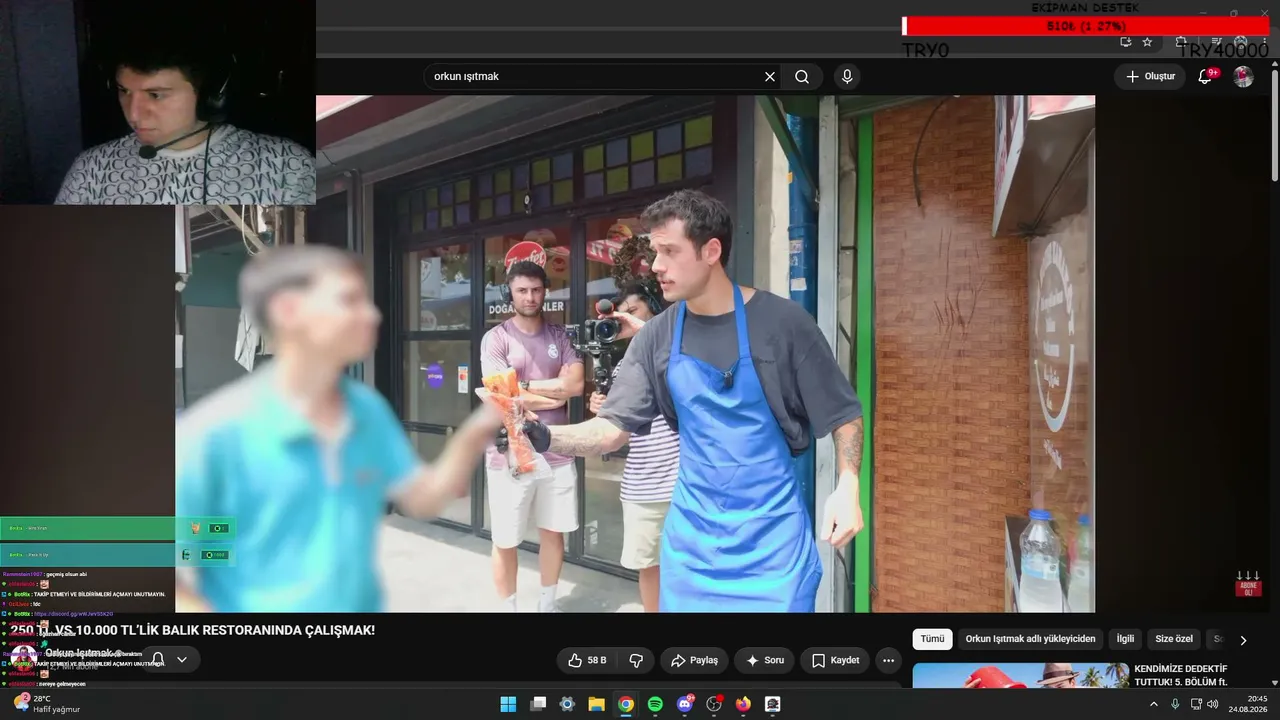
Task: Select the İlgili filter chip
Action: [1125, 639]
